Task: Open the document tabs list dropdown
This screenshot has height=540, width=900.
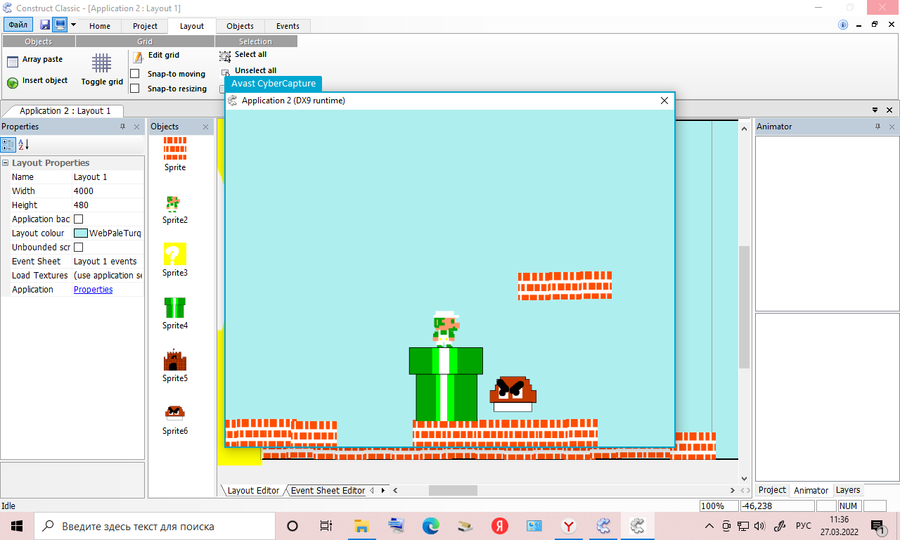Action: pos(875,110)
